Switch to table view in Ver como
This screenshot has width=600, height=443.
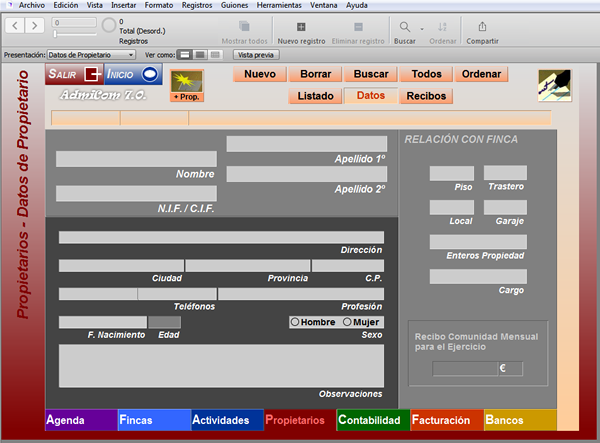215,55
